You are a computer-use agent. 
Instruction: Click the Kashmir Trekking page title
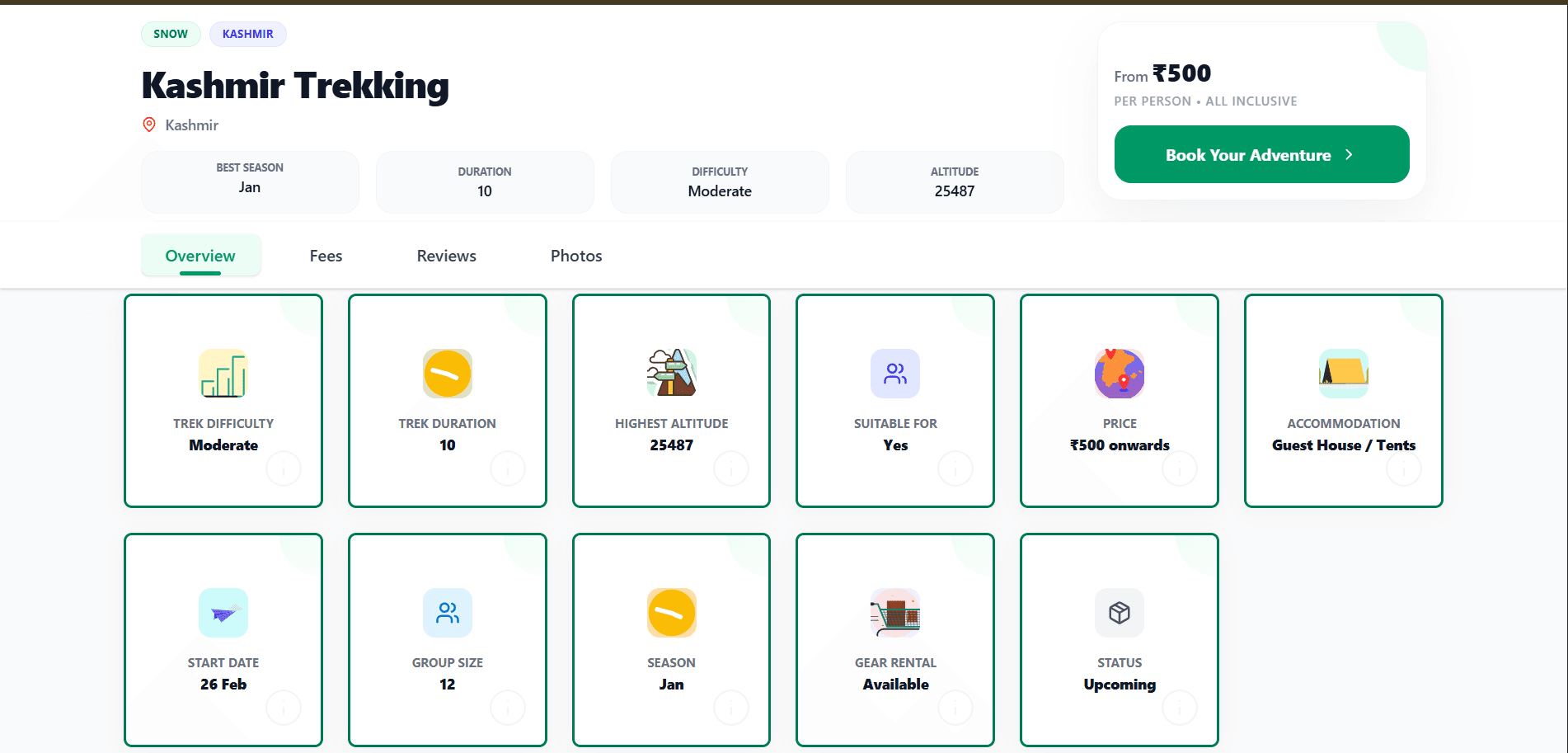tap(295, 86)
